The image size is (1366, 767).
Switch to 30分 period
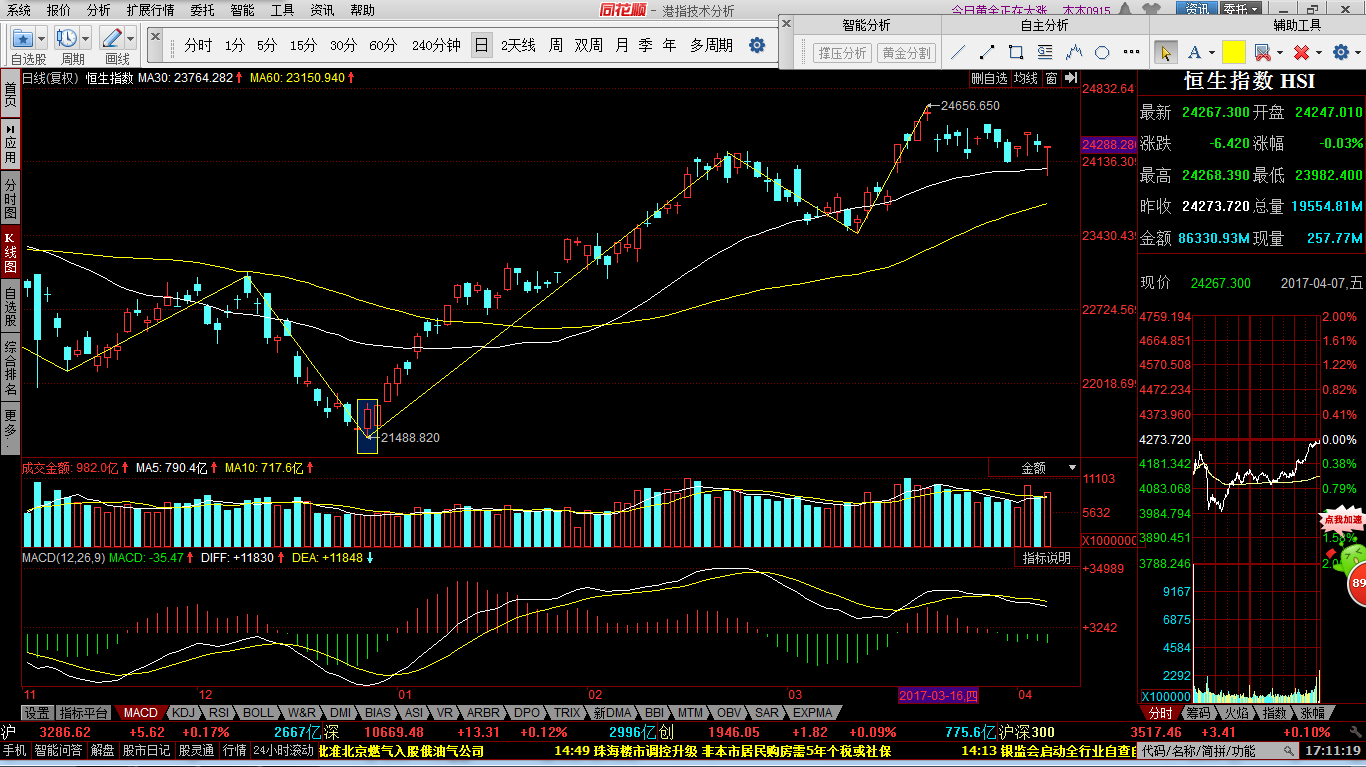click(343, 45)
